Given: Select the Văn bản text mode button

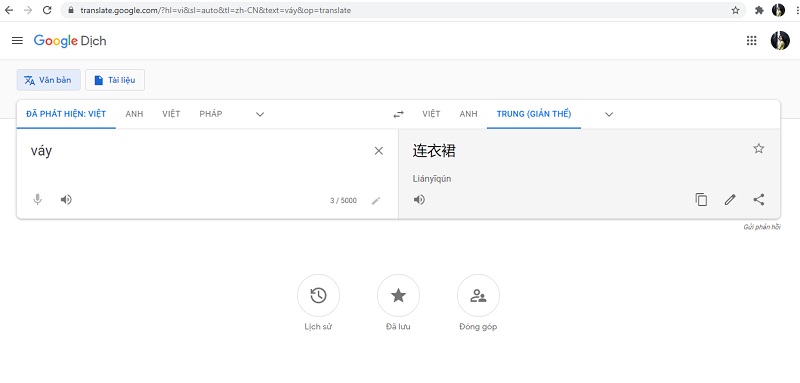Looking at the screenshot, I should pos(48,80).
